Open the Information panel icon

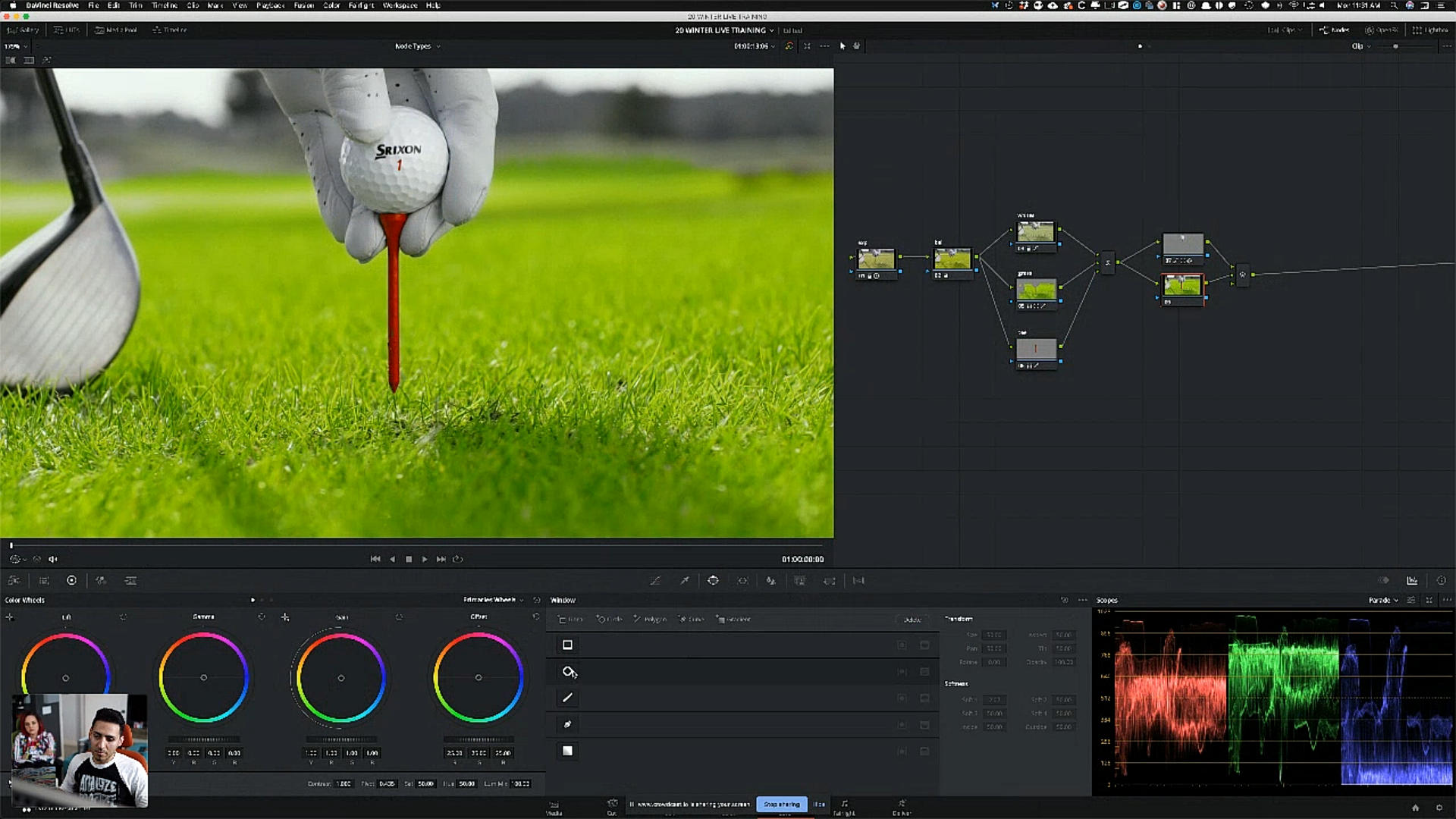tap(1441, 581)
